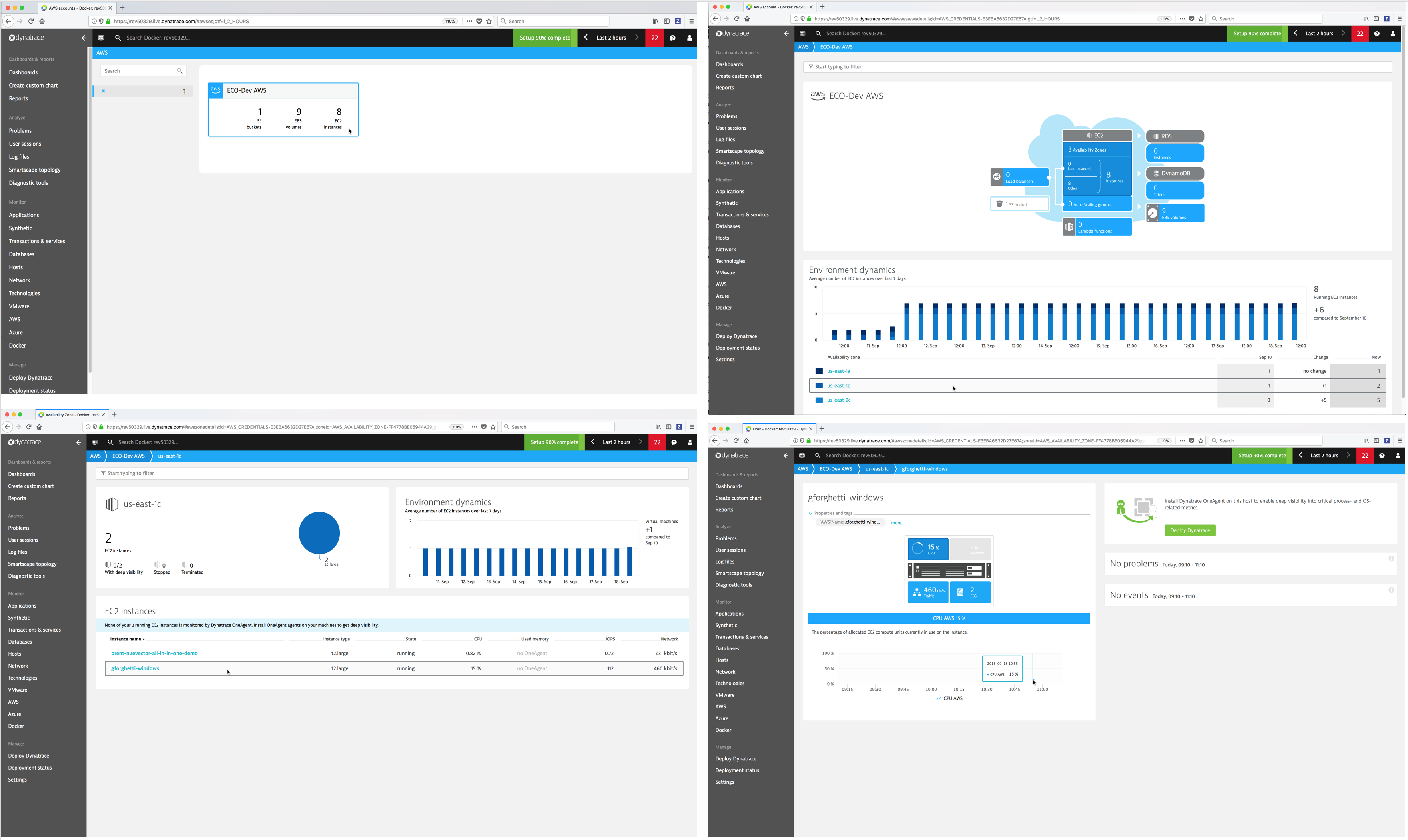Open Smartscape topology in AWS accounts window sidebar
The height and width of the screenshot is (840, 1408).
34,170
